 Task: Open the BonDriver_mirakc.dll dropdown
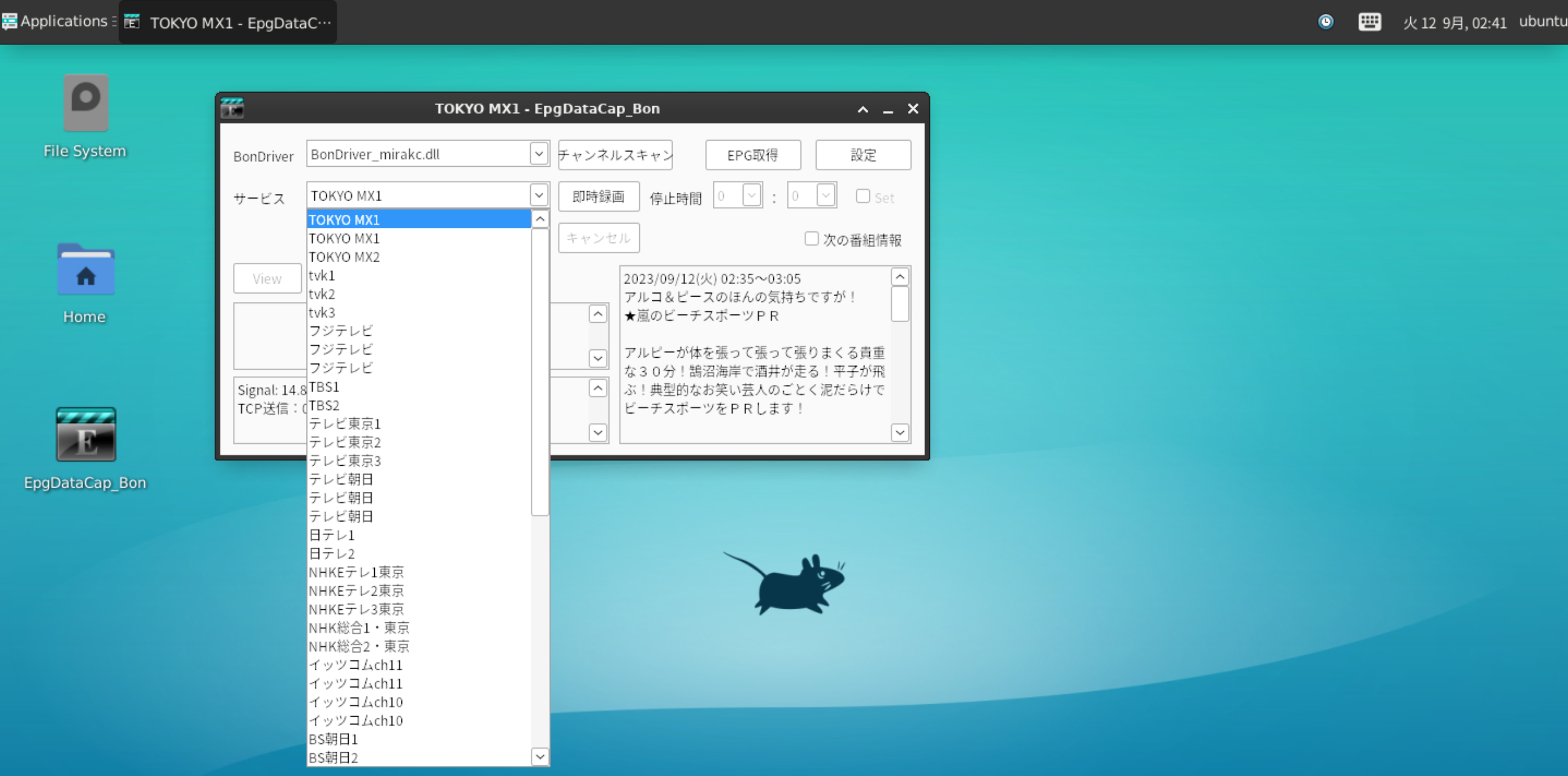point(538,154)
